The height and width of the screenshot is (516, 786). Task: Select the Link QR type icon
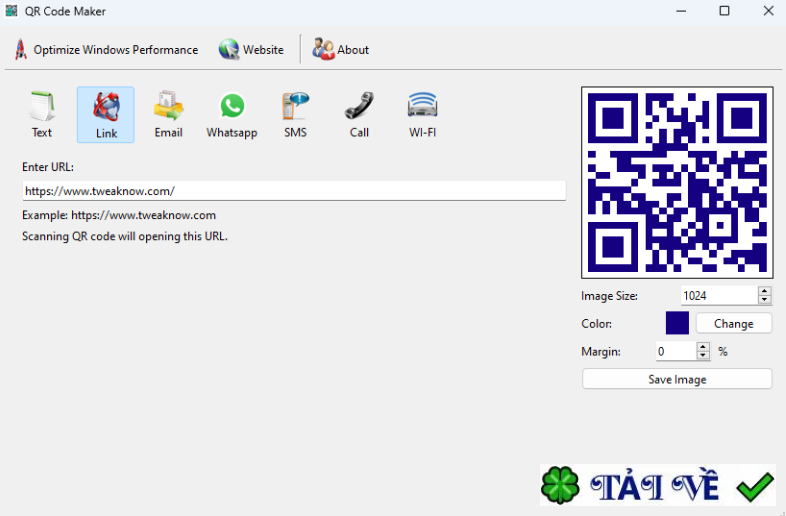click(106, 114)
